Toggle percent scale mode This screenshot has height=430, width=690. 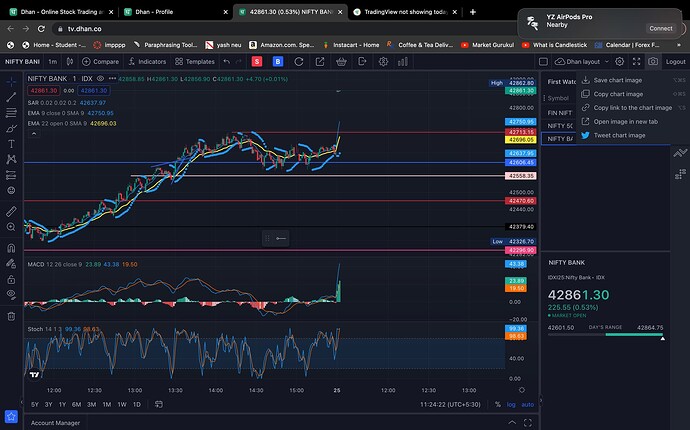[x=498, y=404]
